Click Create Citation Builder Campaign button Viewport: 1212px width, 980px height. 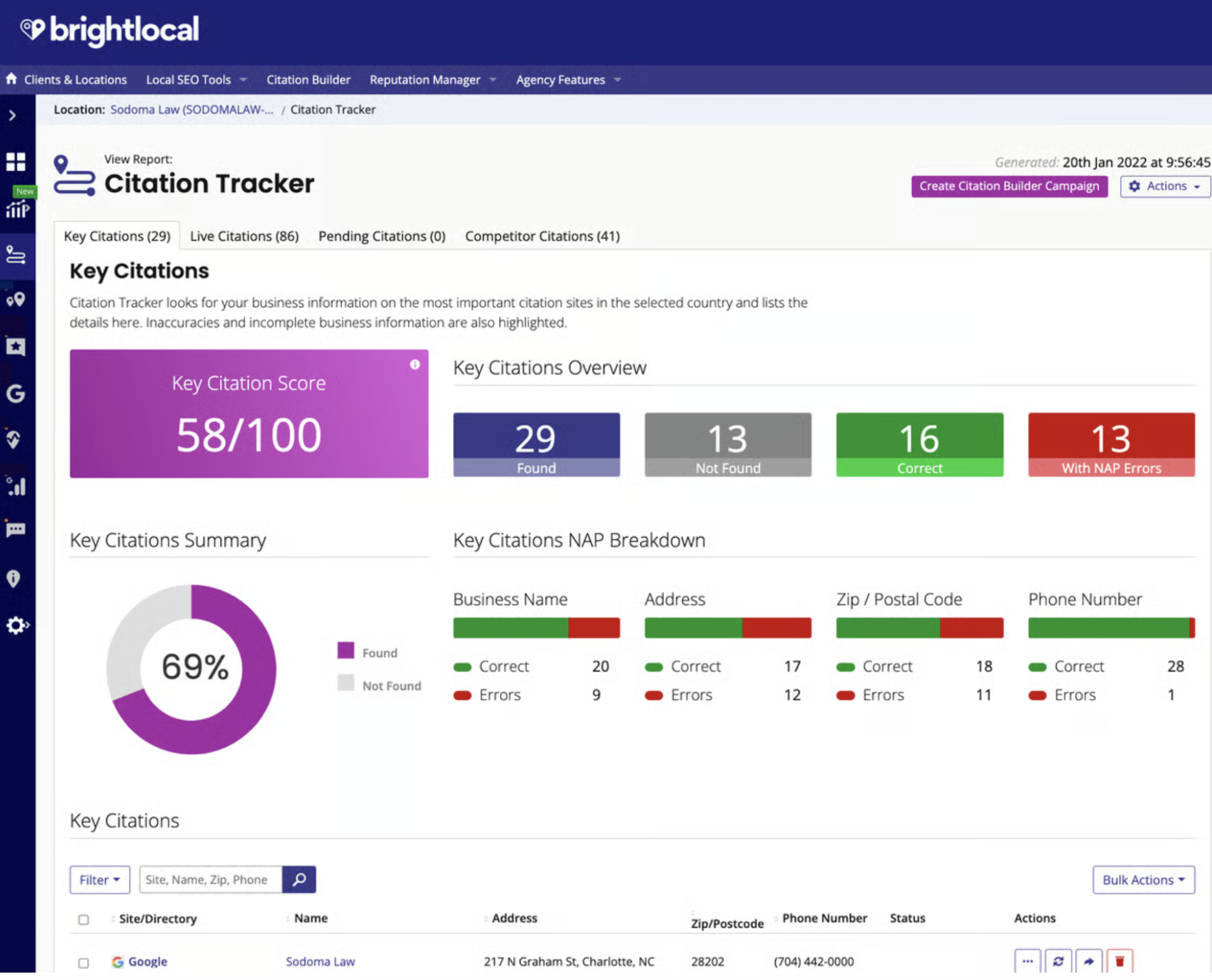coord(1009,186)
